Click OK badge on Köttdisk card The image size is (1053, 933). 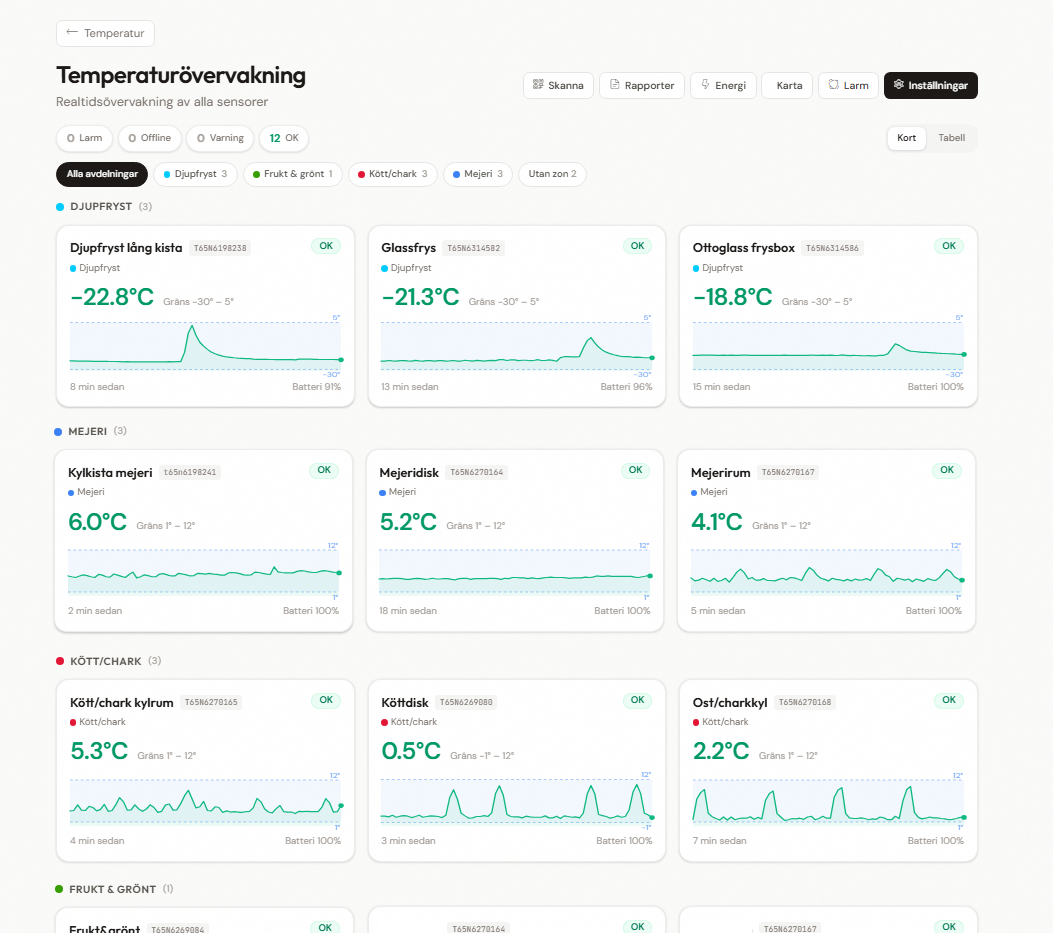[x=637, y=700]
